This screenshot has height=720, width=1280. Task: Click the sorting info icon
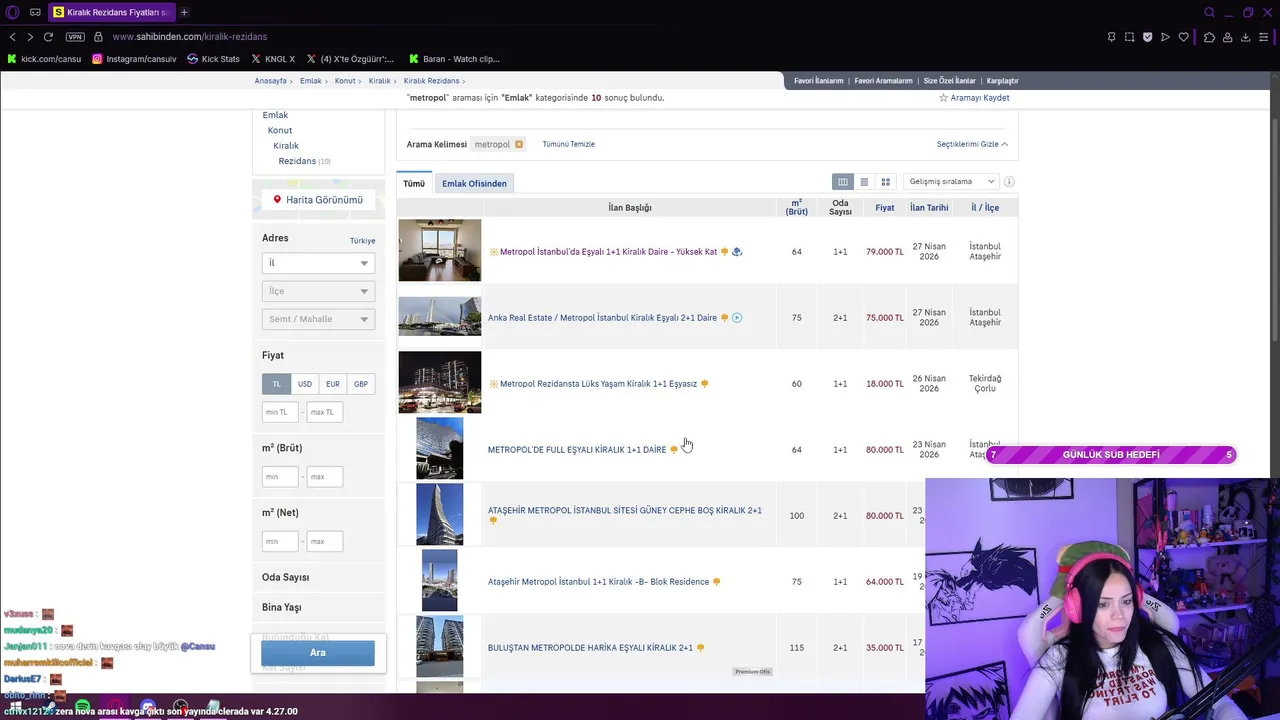click(x=1009, y=182)
